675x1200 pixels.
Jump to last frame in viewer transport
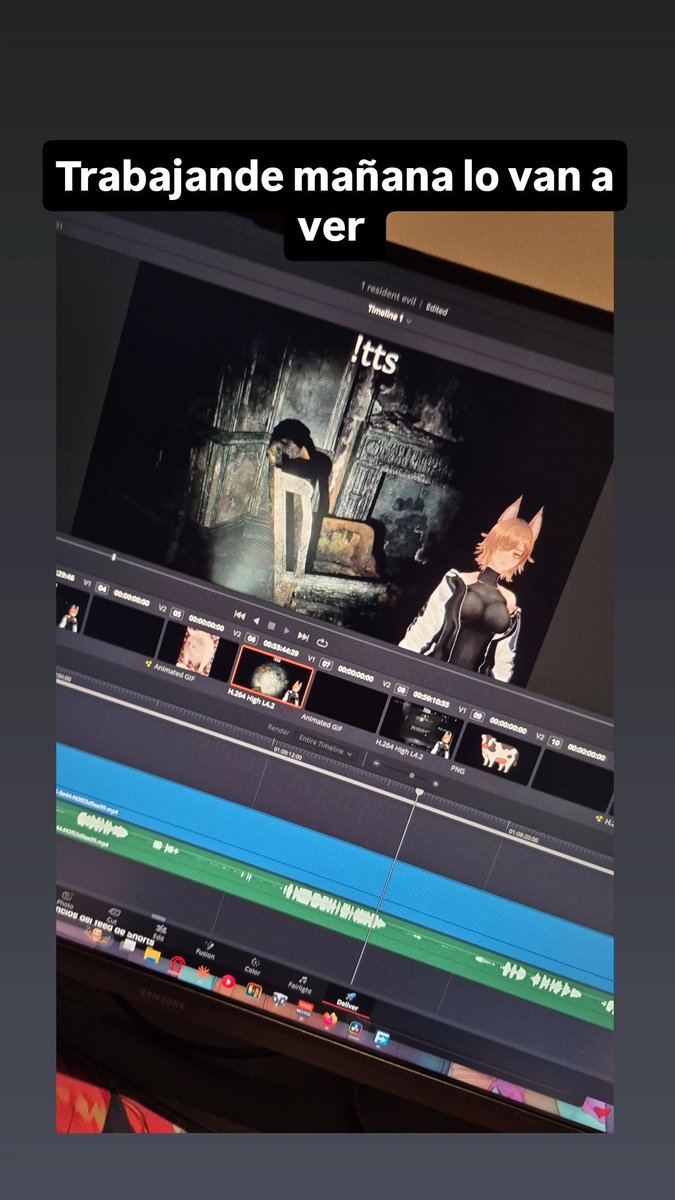point(304,636)
